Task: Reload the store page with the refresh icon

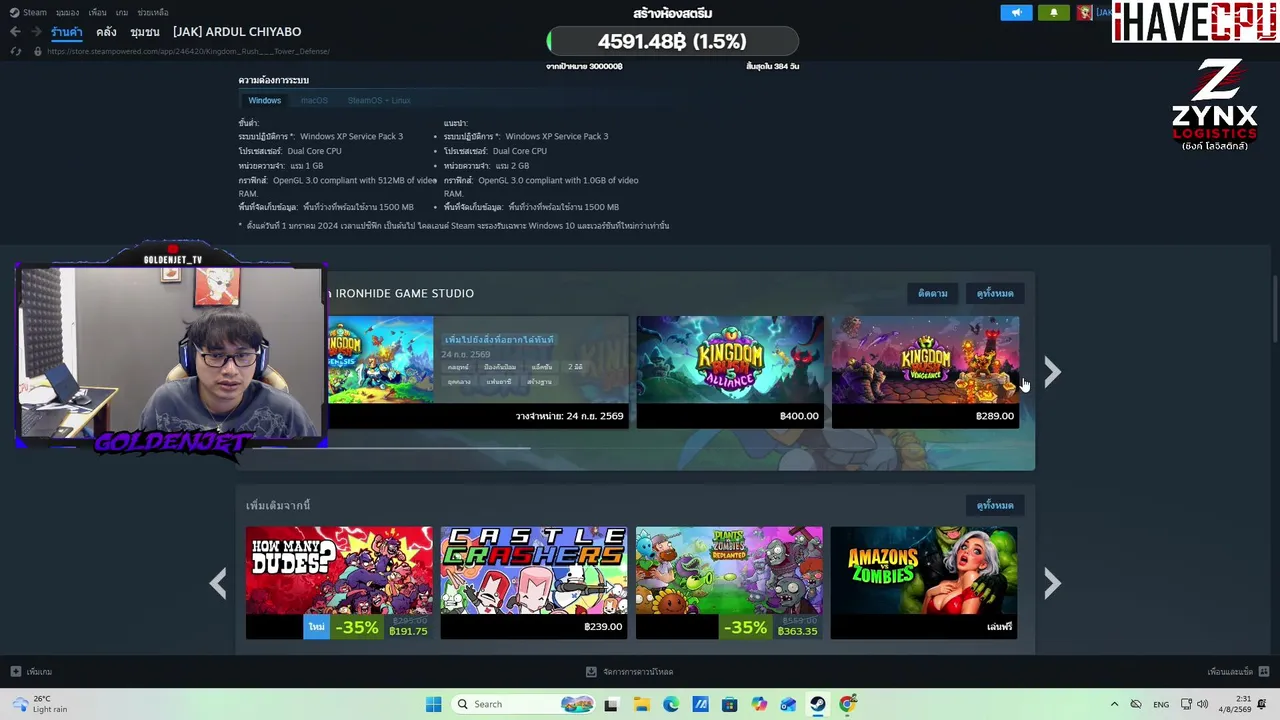Action: pos(15,51)
